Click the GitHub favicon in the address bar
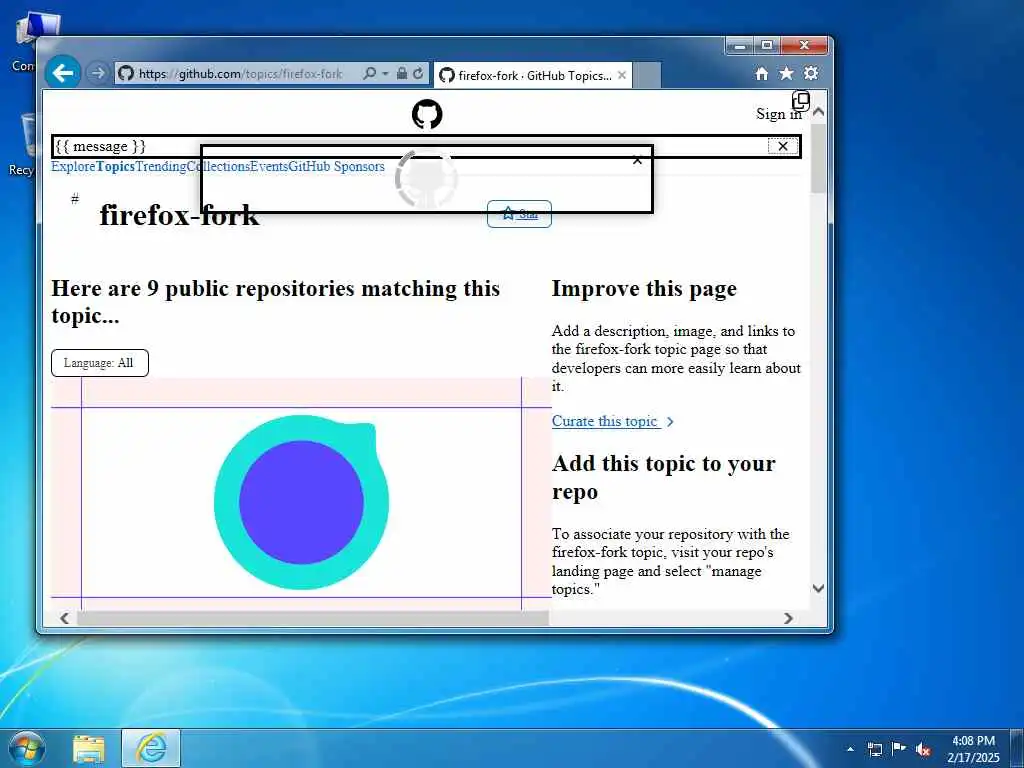The width and height of the screenshot is (1024, 768). (126, 73)
